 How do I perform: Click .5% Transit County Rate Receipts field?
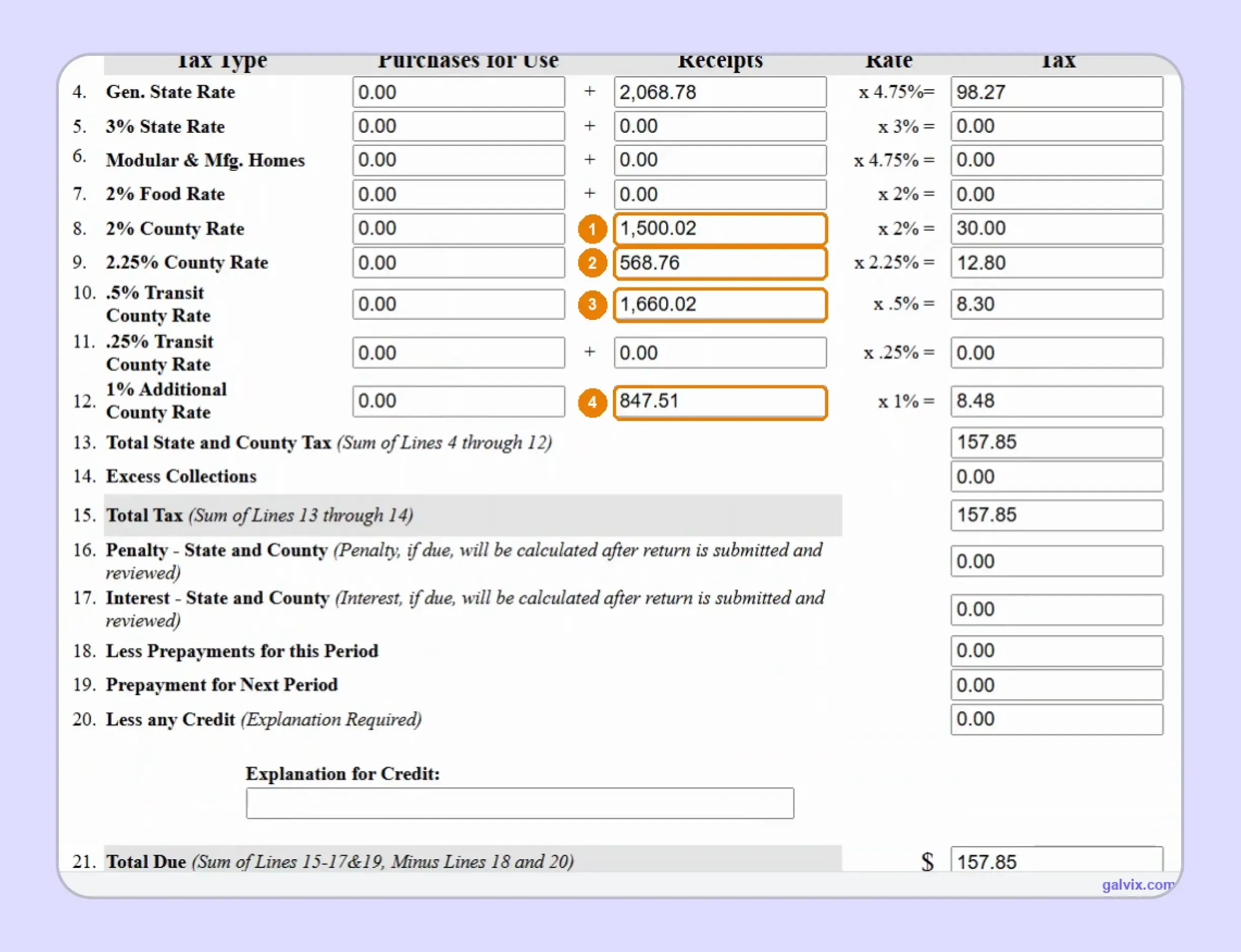[x=720, y=304]
